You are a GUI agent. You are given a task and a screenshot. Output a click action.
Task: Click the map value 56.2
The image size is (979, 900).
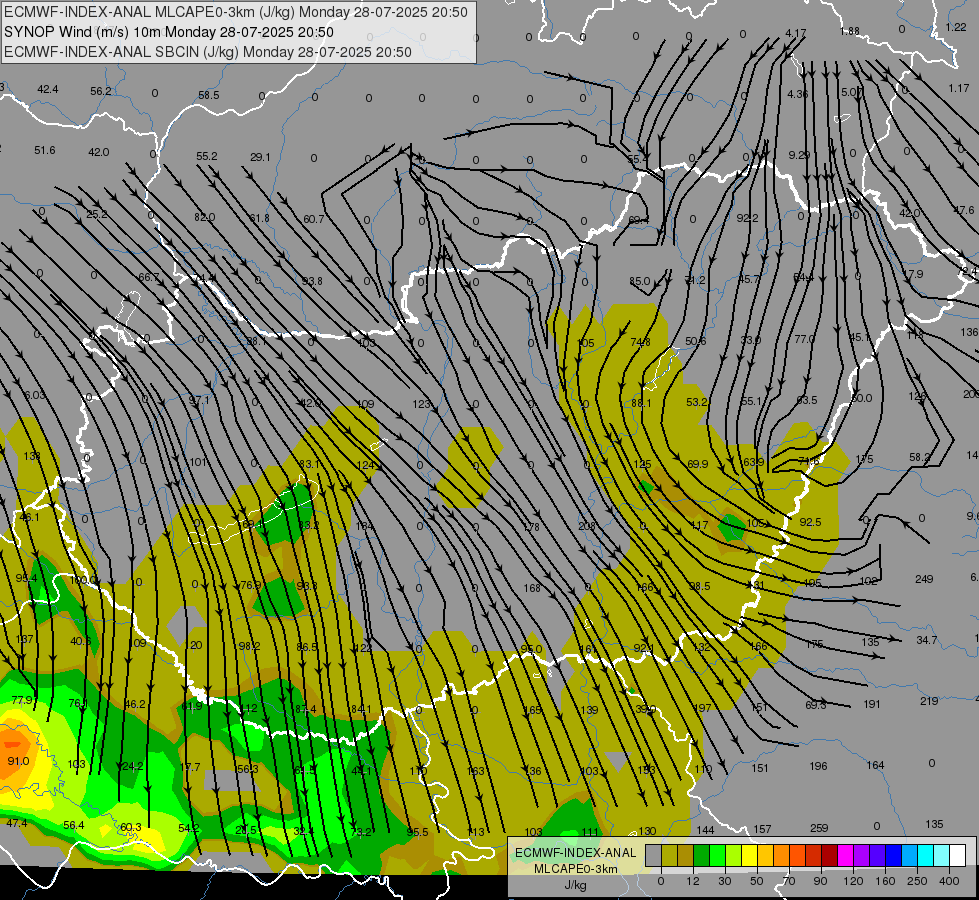[101, 91]
